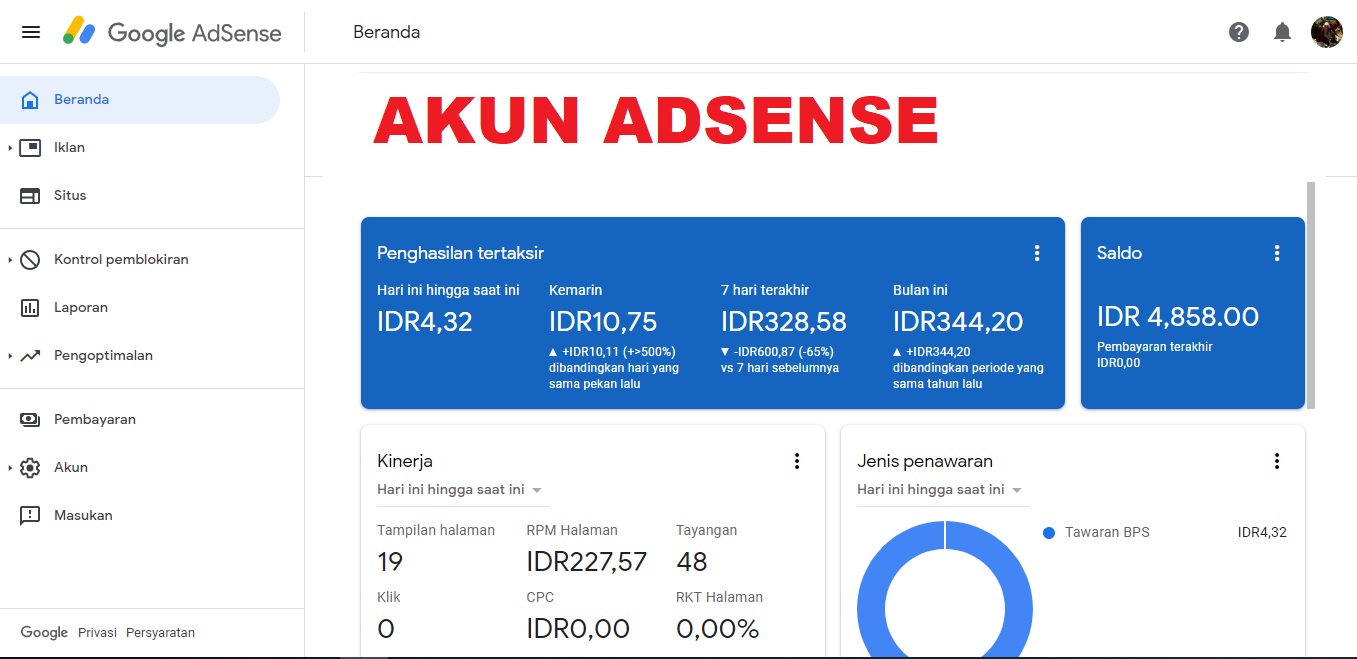
Task: Open Kinerja date range dropdown
Action: [463, 490]
